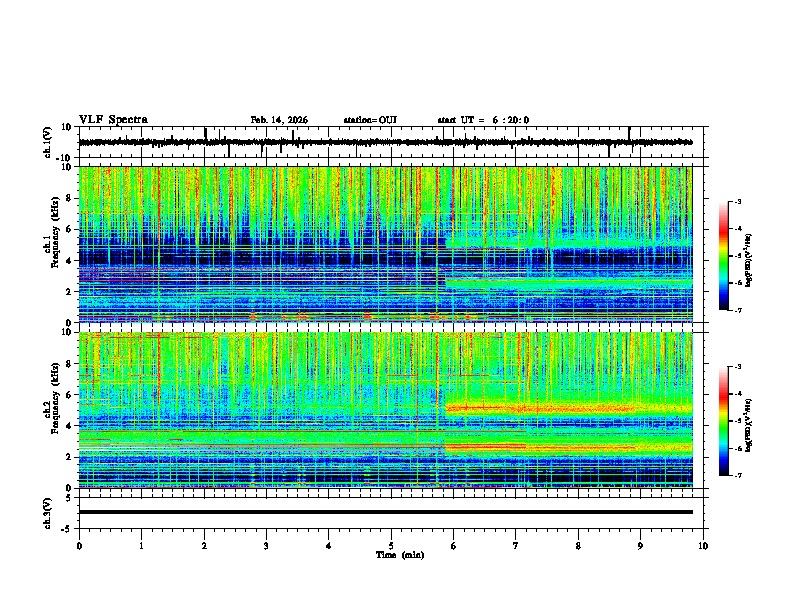
Task: Click the '-7' tick on ch.1 colorbar
Action: [x=737, y=310]
